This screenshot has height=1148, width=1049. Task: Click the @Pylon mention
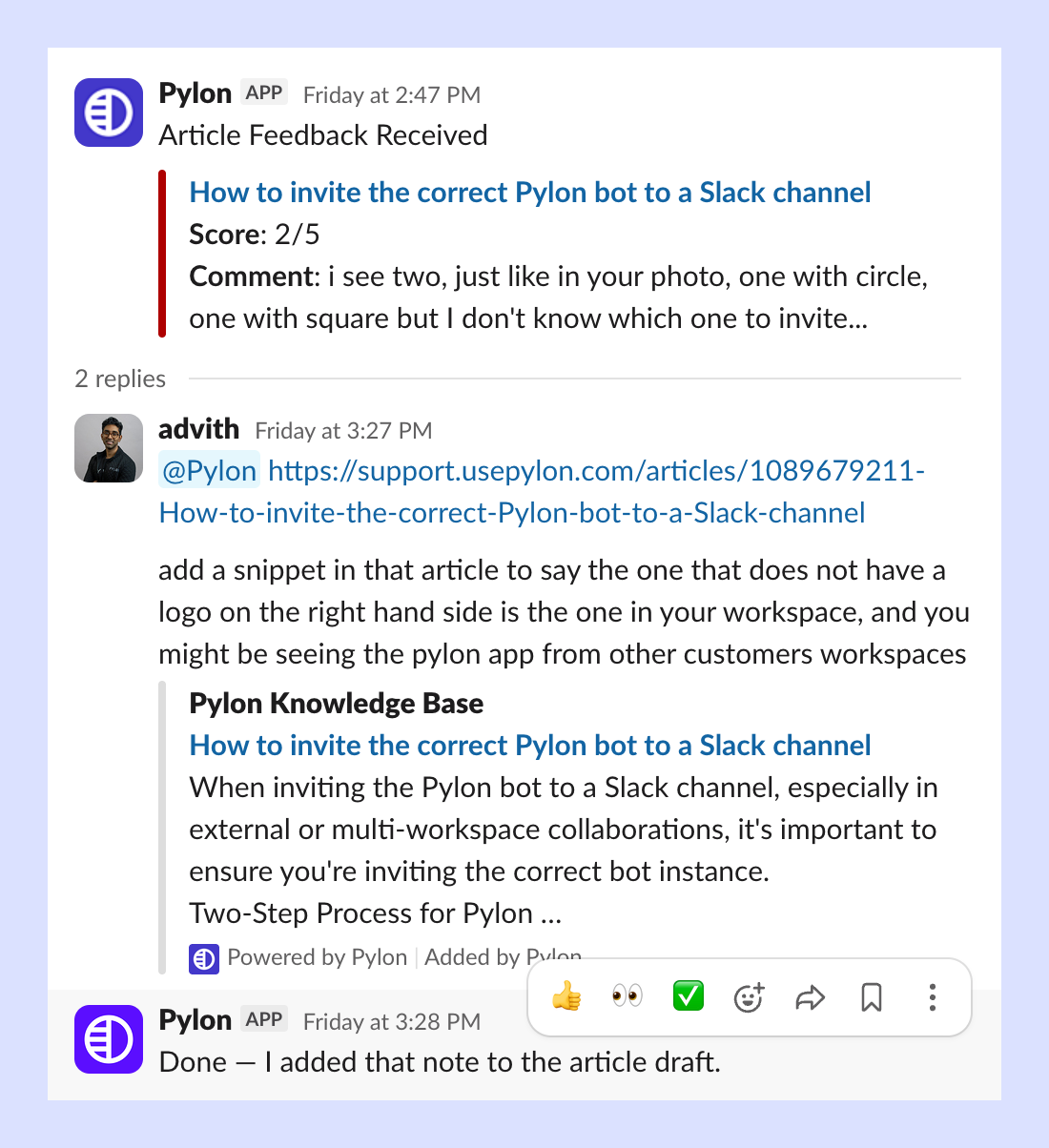pyautogui.click(x=209, y=470)
